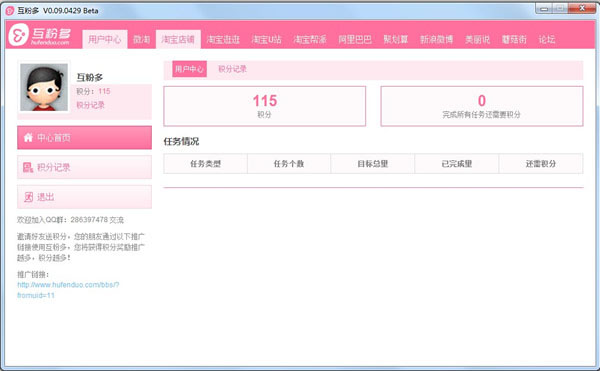600x371 pixels.
Task: Click the home icon beside 中心首页
Action: point(28,137)
